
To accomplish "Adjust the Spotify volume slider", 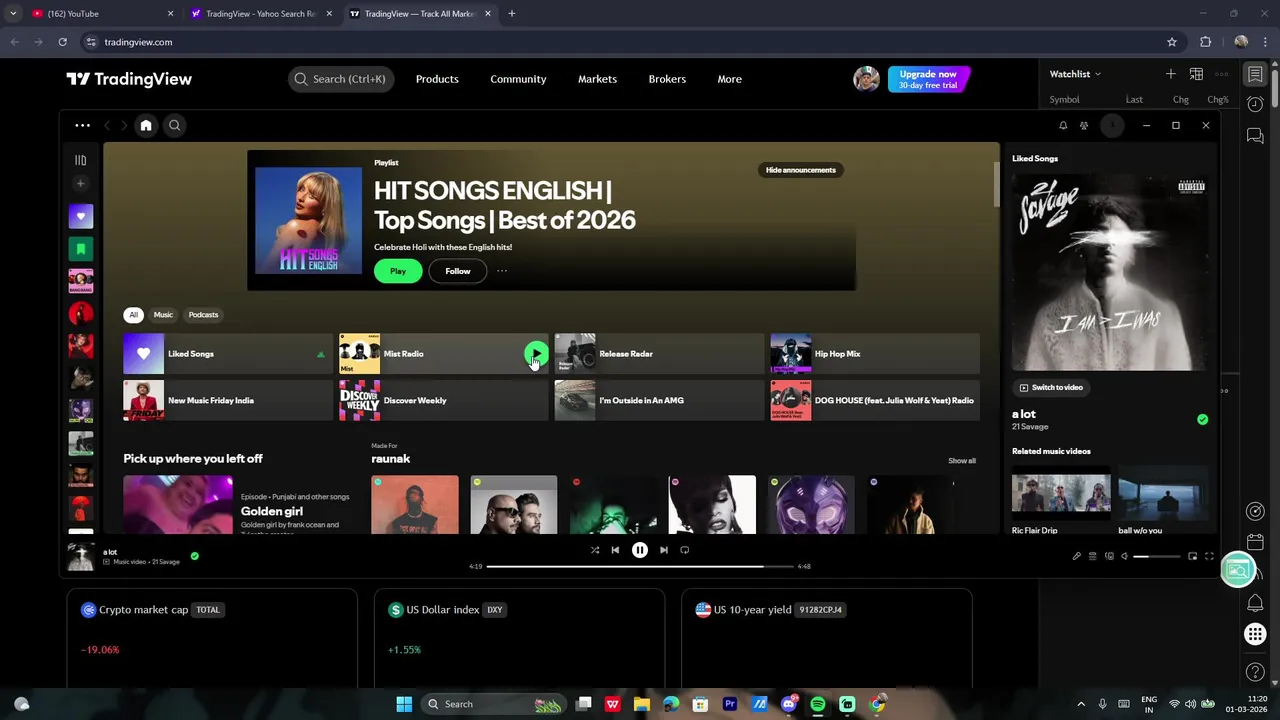I will (1157, 556).
